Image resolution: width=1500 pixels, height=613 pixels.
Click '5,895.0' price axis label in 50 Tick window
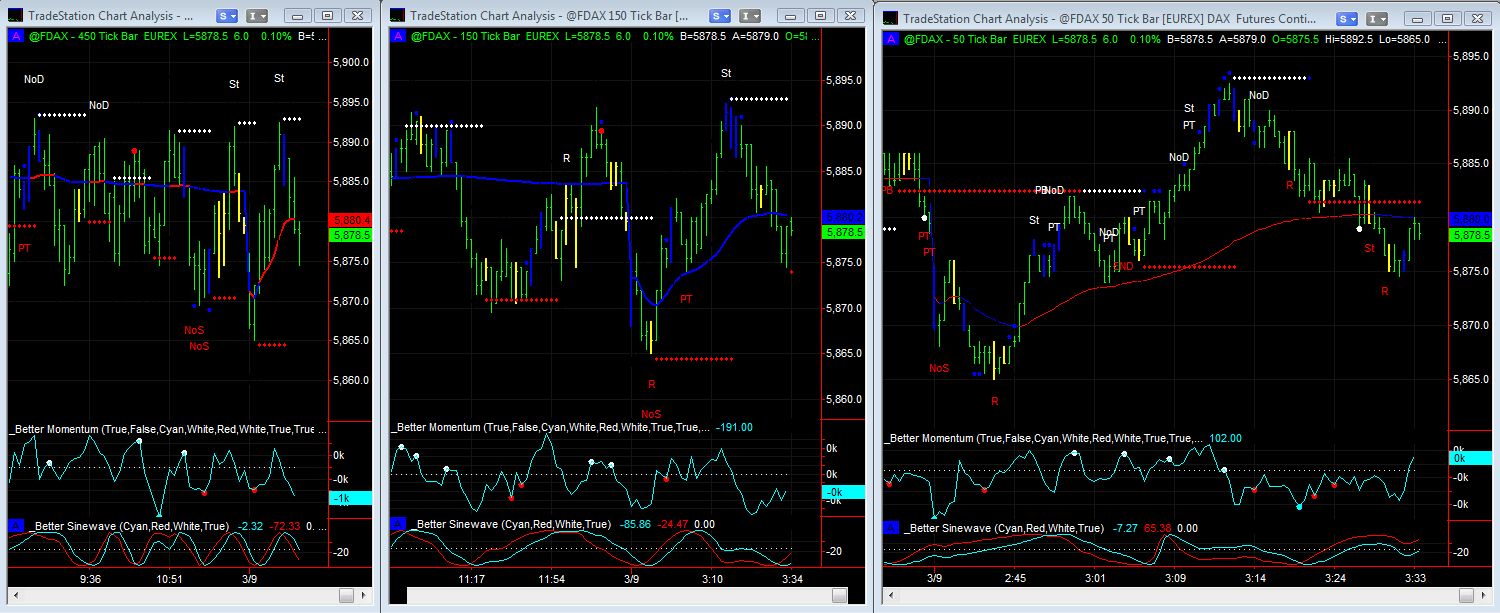pyautogui.click(x=1471, y=56)
